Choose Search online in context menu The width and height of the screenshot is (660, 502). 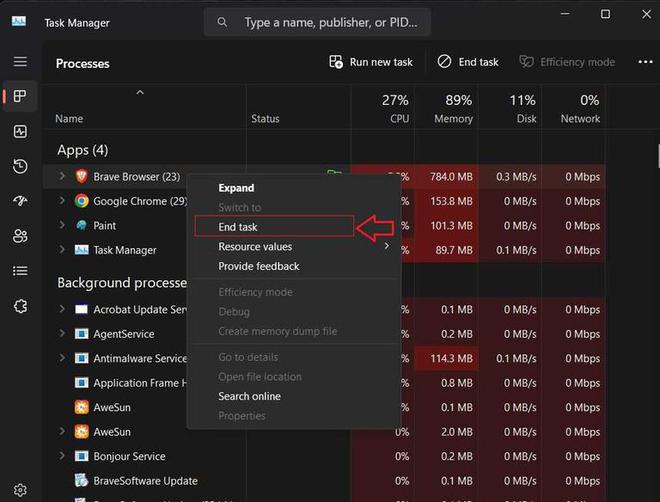pos(293,396)
